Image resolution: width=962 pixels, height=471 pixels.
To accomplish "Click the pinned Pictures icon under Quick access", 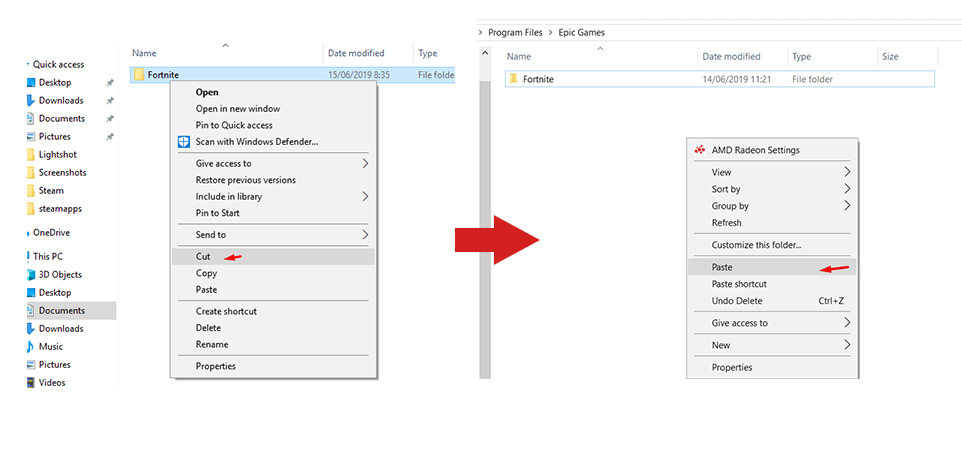I will (x=31, y=136).
